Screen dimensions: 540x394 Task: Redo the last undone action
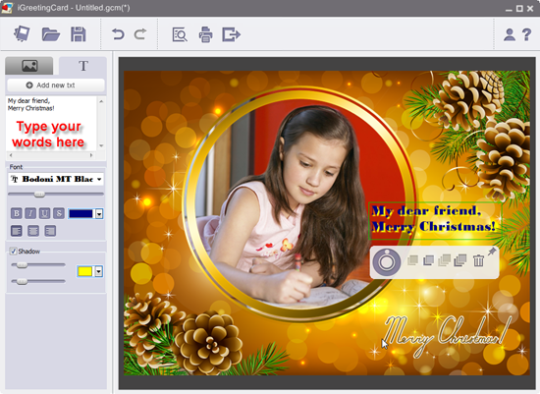point(140,34)
